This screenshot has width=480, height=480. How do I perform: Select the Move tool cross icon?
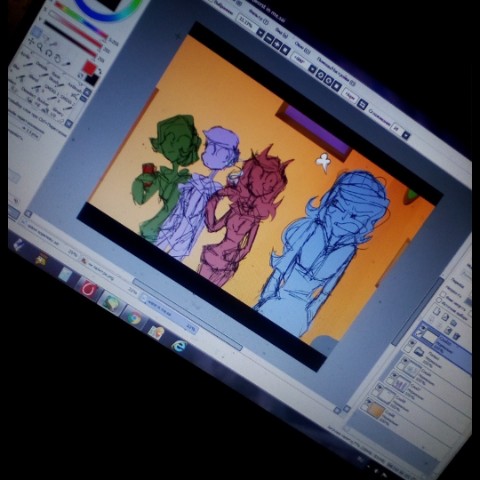[31, 42]
